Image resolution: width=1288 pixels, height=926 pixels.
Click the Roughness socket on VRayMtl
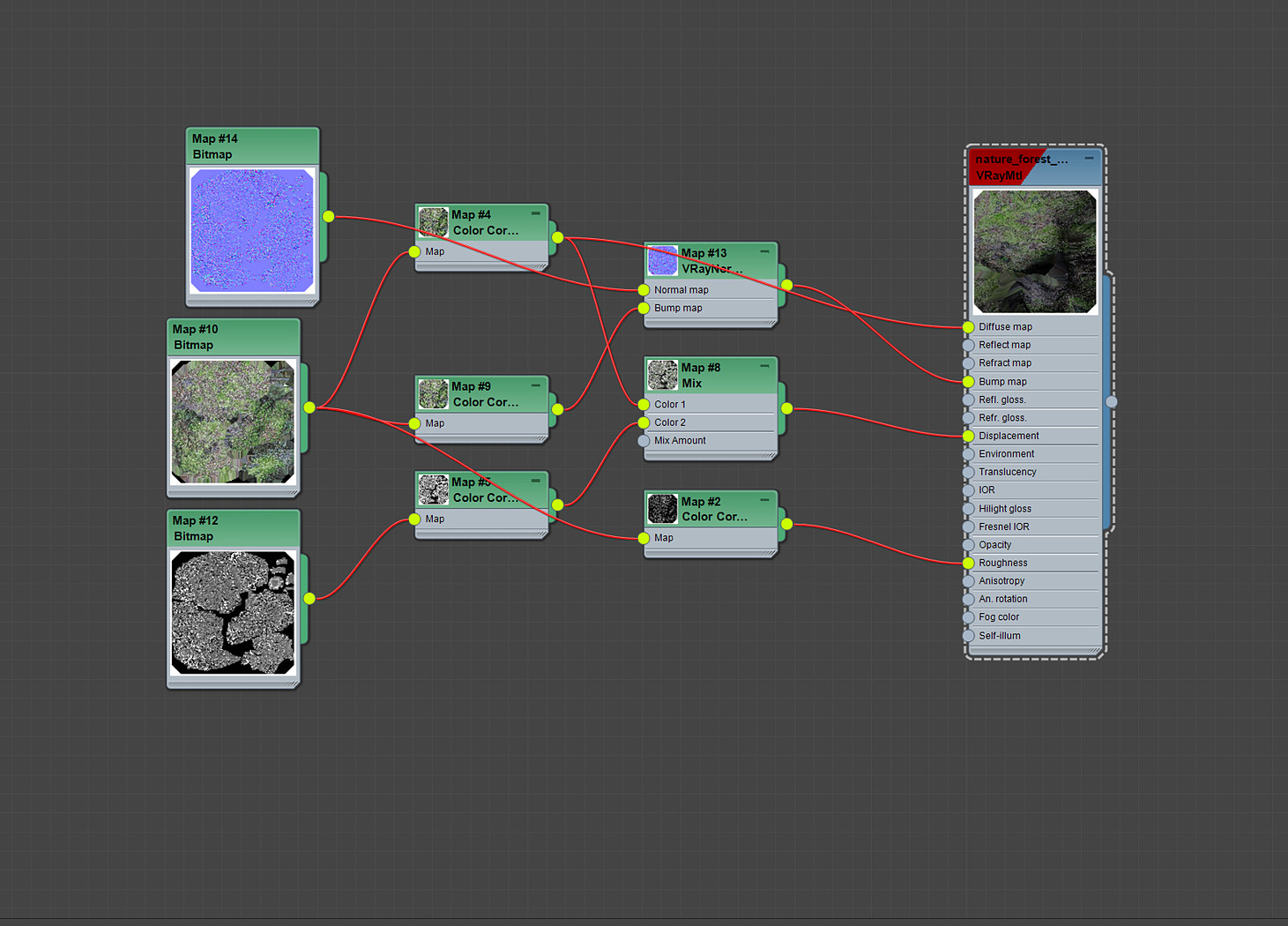click(968, 563)
